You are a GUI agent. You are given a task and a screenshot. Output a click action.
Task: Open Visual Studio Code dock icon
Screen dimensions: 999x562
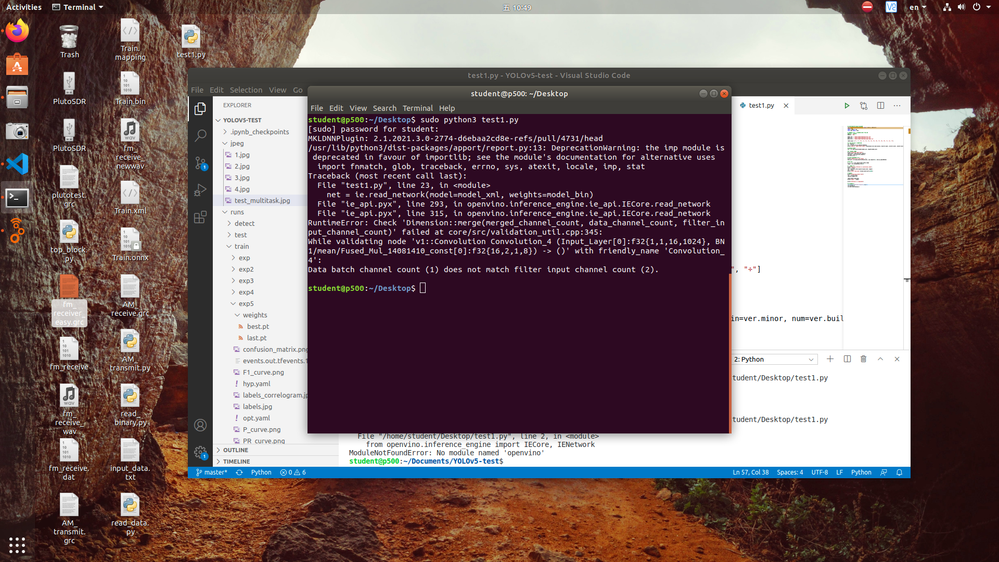(x=17, y=164)
